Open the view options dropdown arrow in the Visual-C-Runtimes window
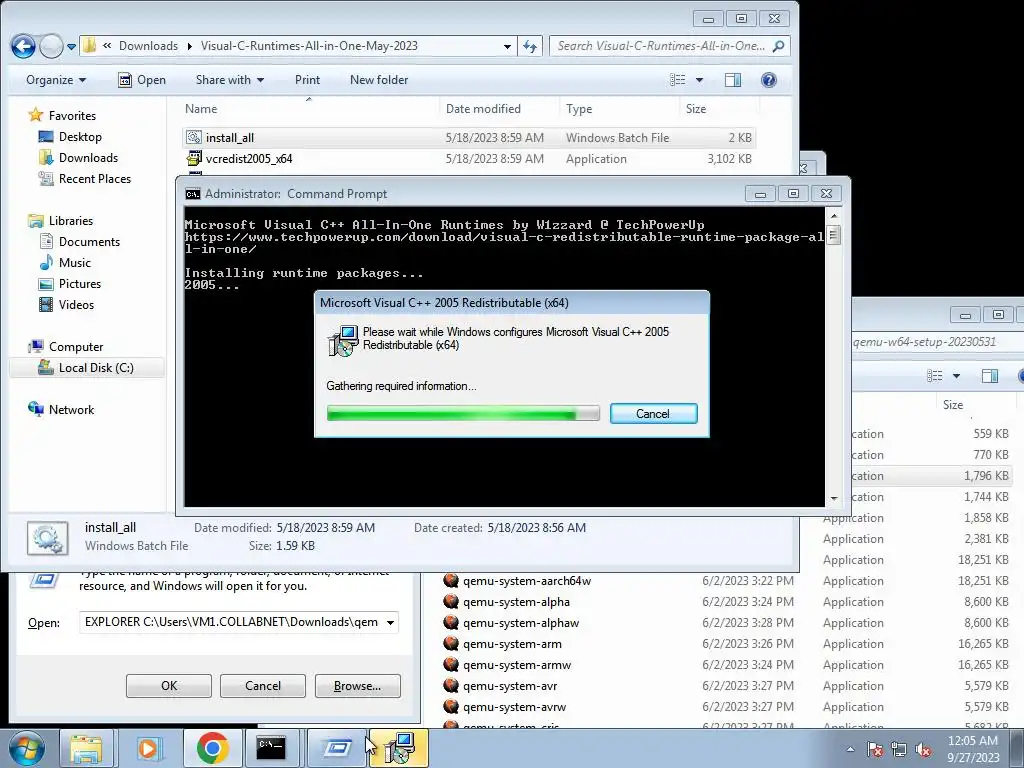1024x768 pixels. pyautogui.click(x=699, y=80)
